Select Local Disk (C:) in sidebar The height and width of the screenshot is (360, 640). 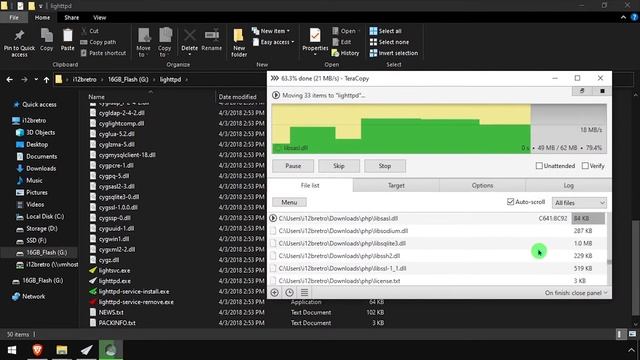pyautogui.click(x=45, y=217)
